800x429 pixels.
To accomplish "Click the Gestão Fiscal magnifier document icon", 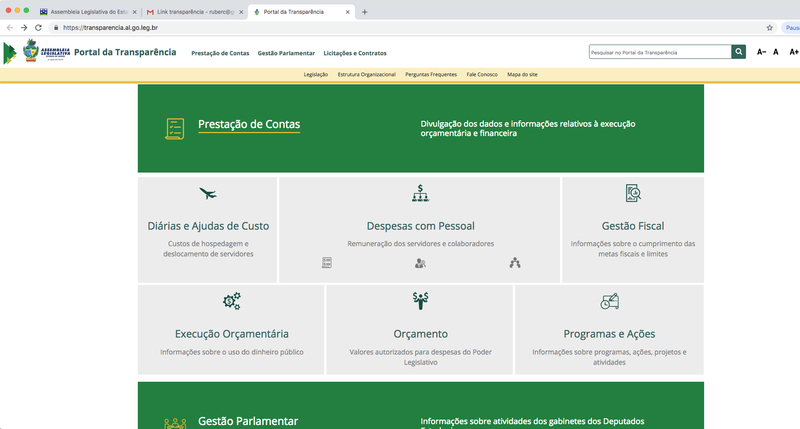I will pos(632,193).
